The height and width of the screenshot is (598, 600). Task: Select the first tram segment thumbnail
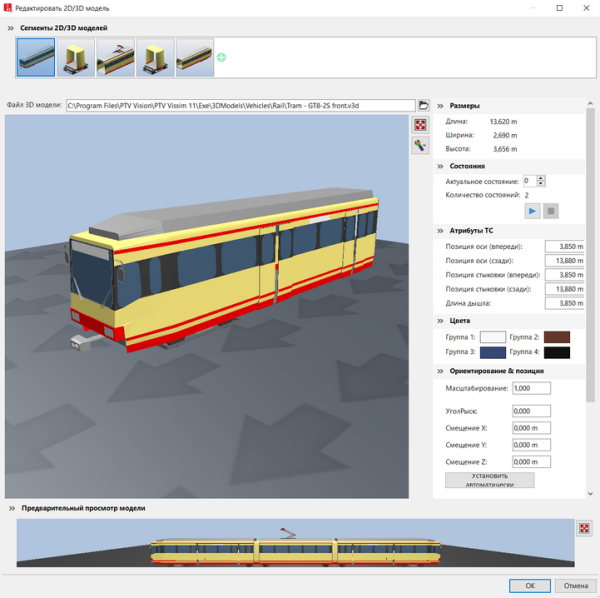click(x=36, y=58)
